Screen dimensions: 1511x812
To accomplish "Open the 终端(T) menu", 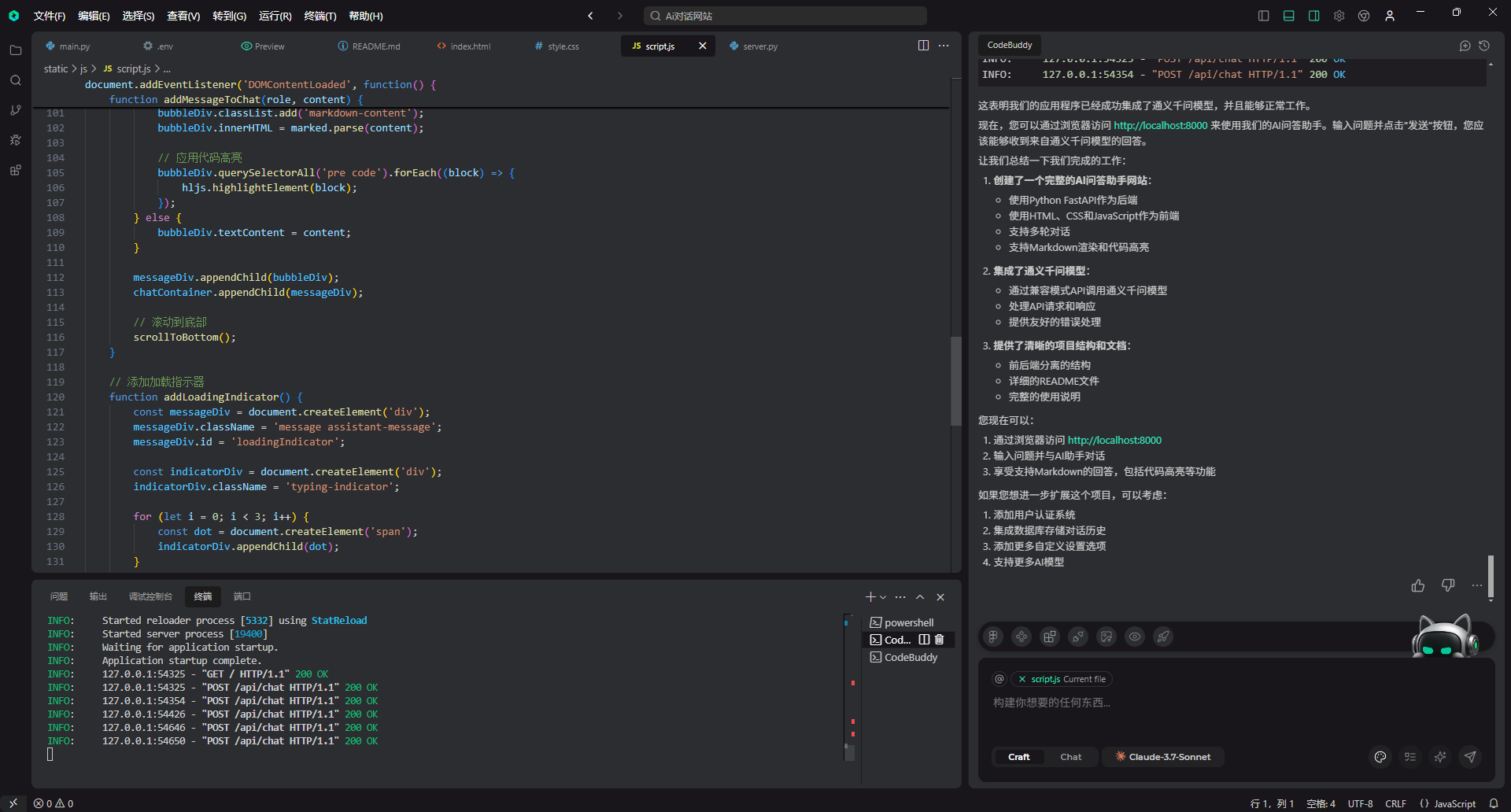I will pos(320,16).
